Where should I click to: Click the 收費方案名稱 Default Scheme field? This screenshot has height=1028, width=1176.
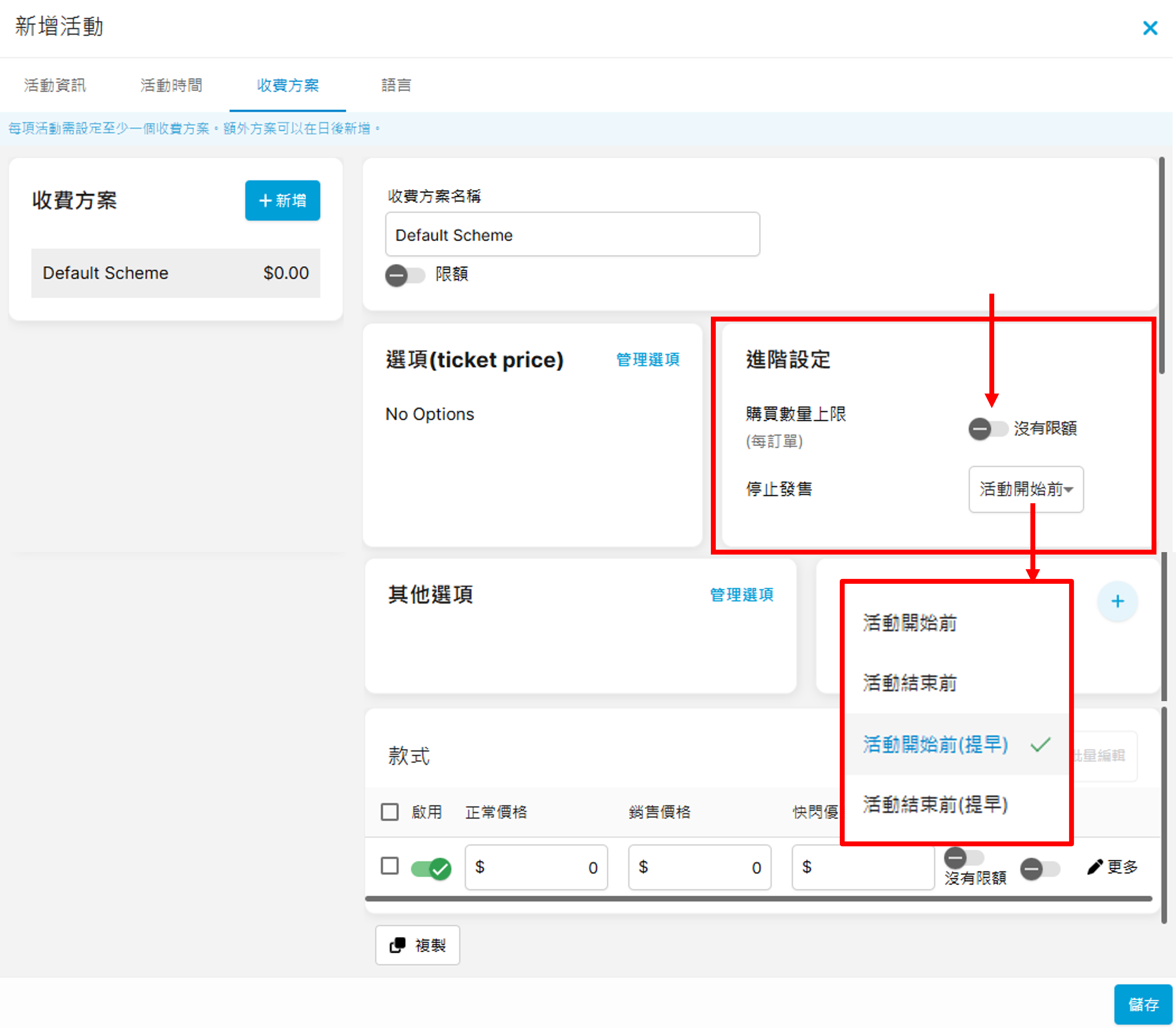pos(572,235)
